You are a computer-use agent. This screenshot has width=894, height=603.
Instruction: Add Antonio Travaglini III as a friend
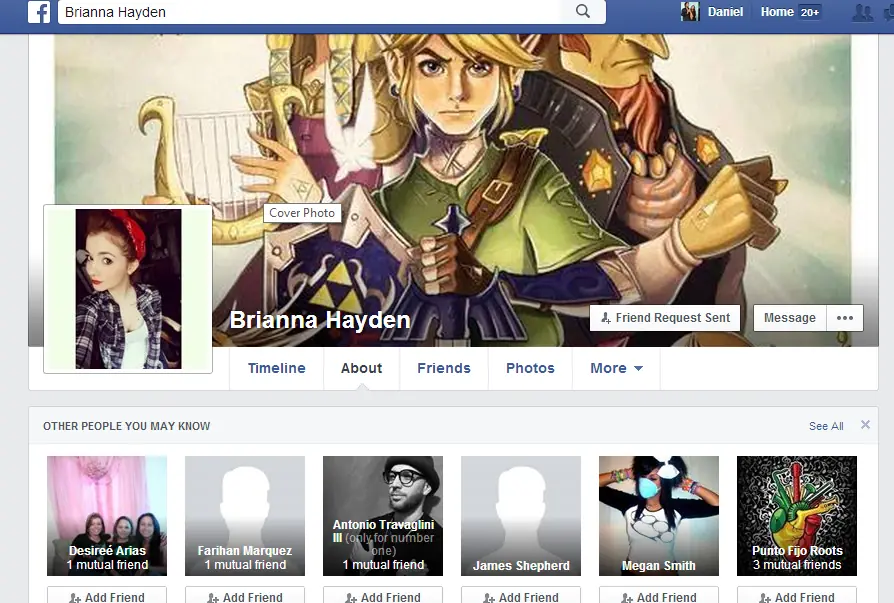tap(383, 596)
